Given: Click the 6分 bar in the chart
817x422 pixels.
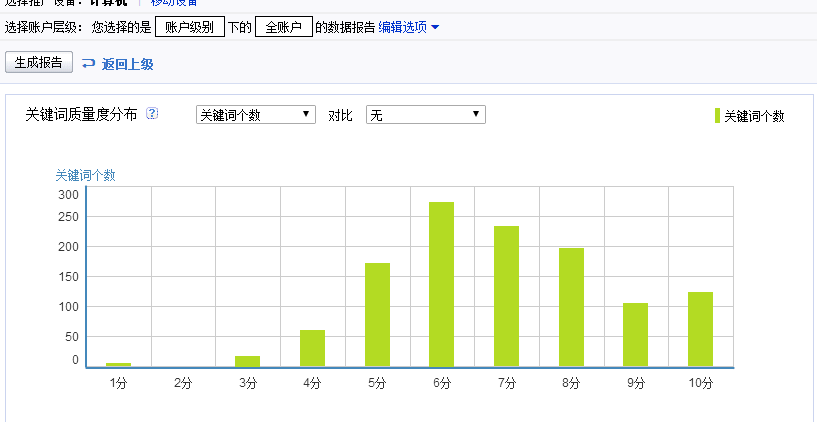Looking at the screenshot, I should tap(441, 284).
